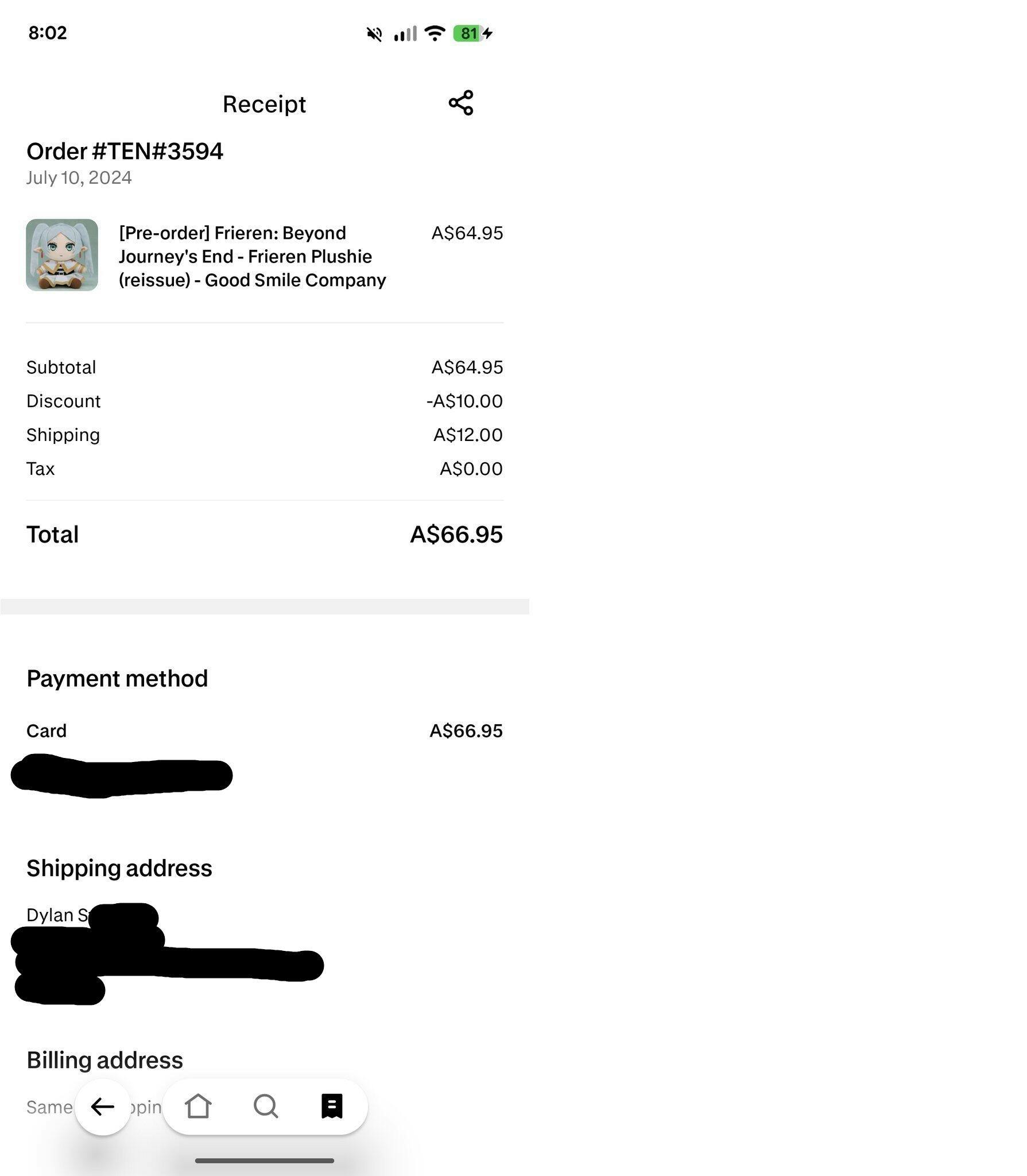1027x1176 pixels.
Task: Go to the home tab
Action: [x=198, y=1106]
